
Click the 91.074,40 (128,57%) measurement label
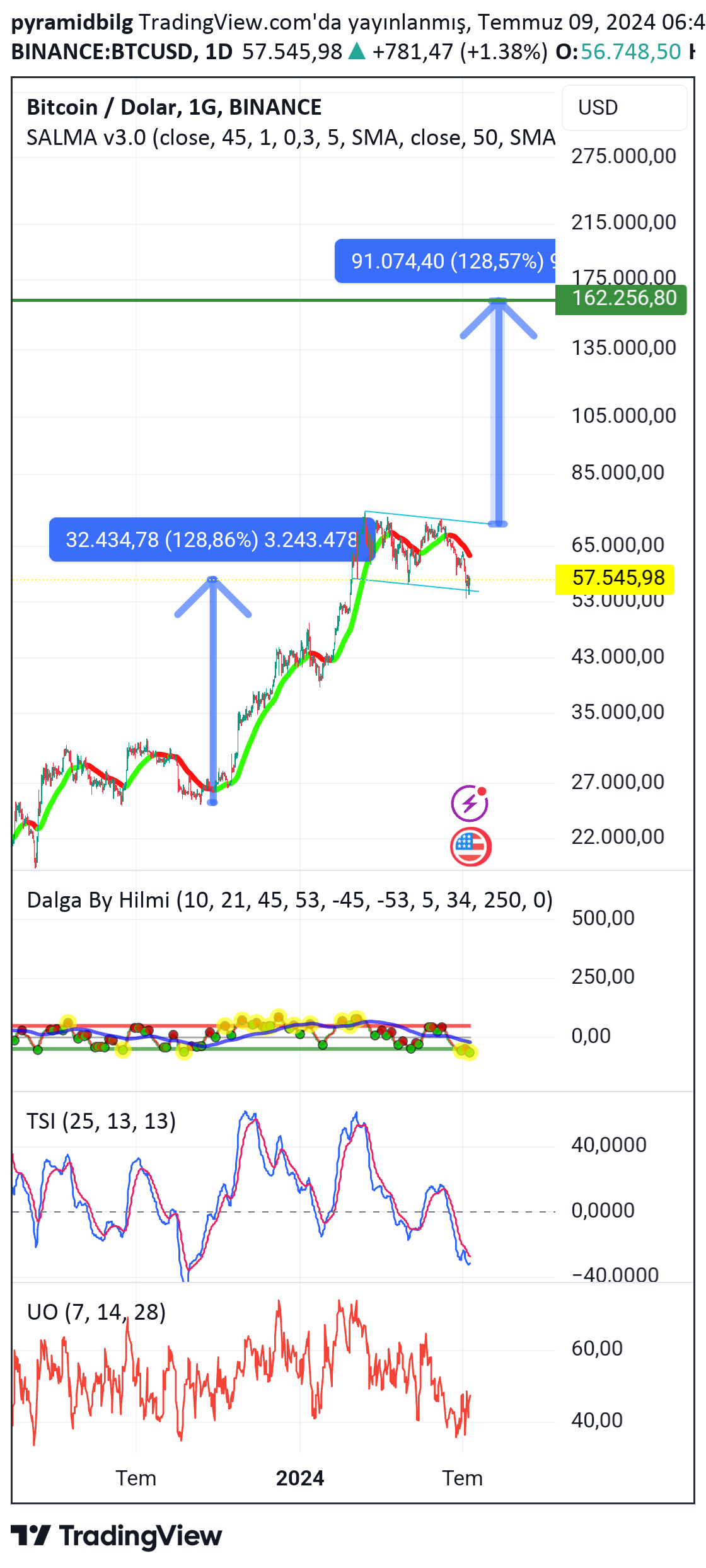(x=445, y=261)
